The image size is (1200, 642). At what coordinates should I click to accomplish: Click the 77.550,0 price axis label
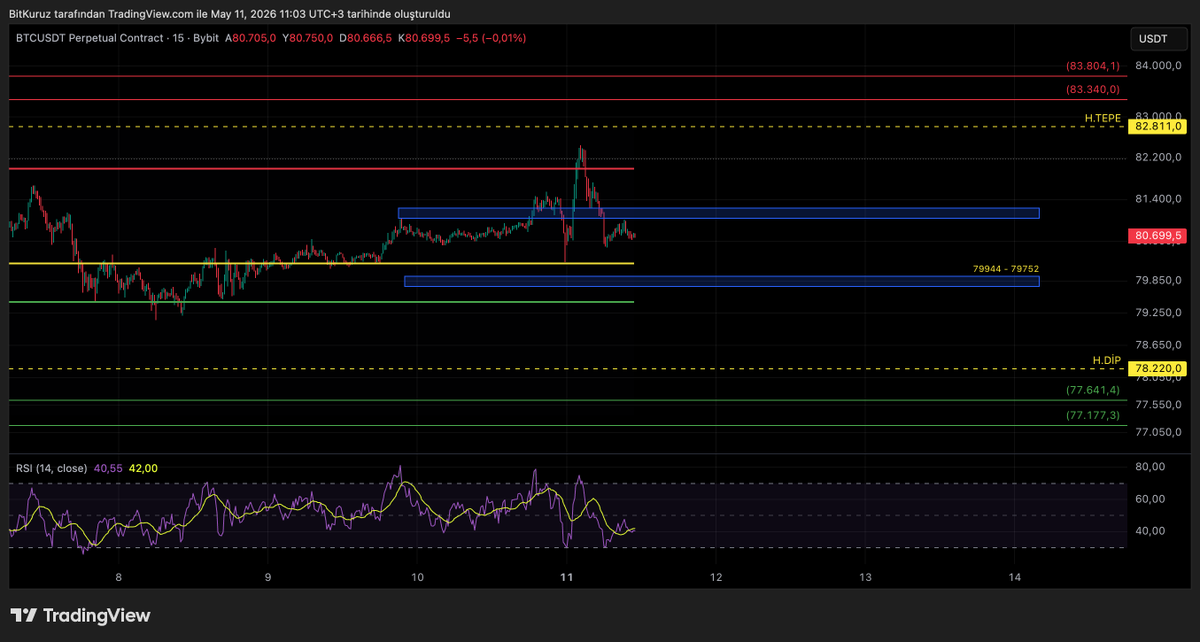pyautogui.click(x=1158, y=404)
